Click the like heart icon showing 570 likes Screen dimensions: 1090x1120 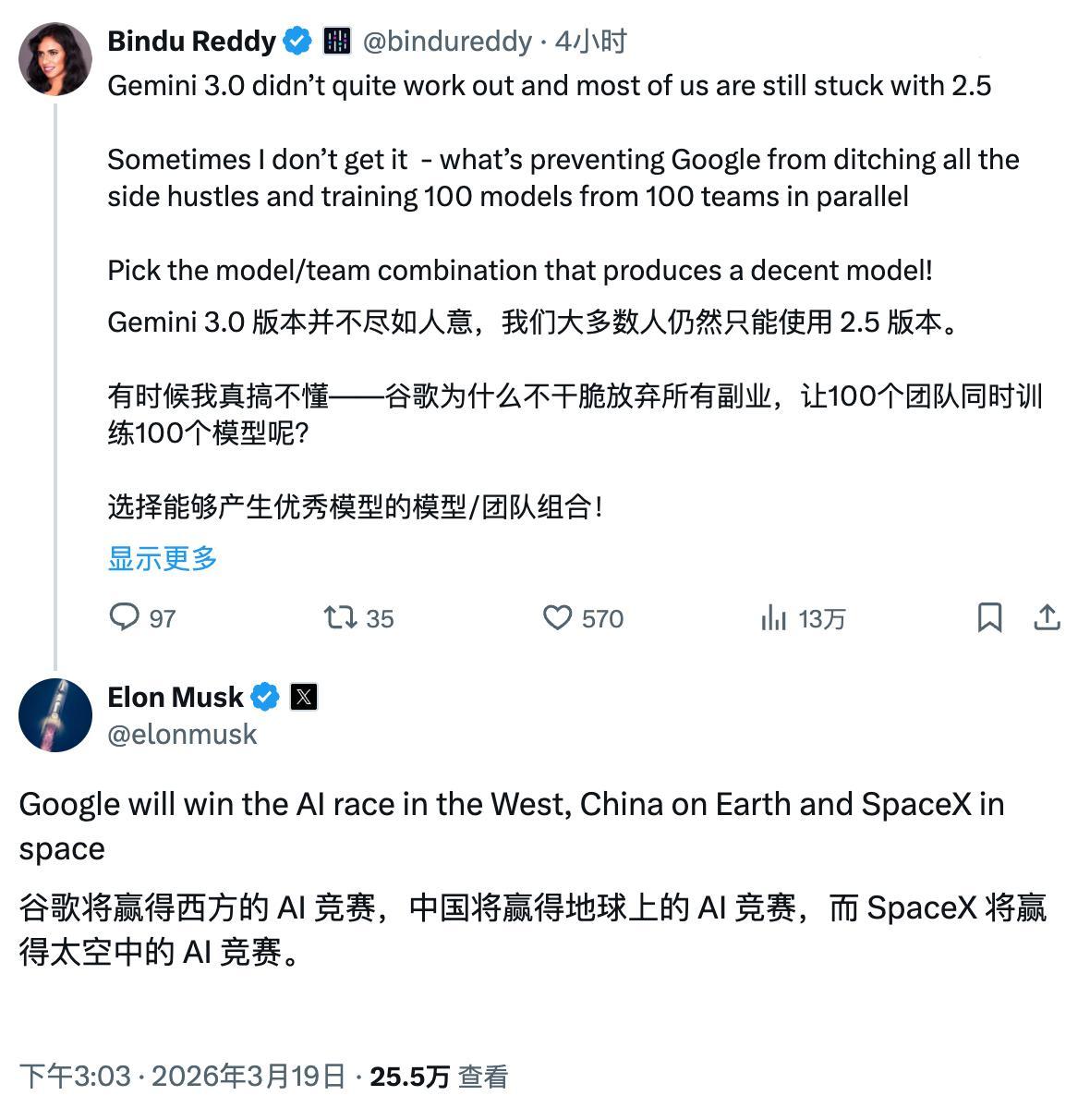point(558,619)
